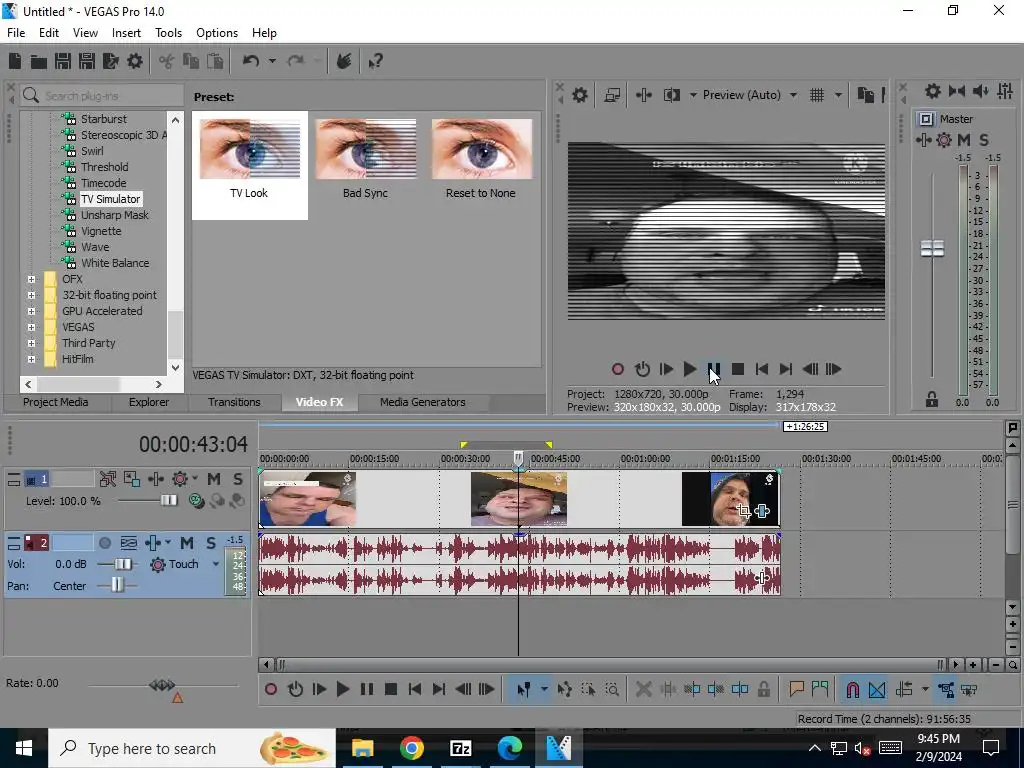Image resolution: width=1024 pixels, height=768 pixels.
Task: Click the Master volume fader handle
Action: tap(932, 248)
